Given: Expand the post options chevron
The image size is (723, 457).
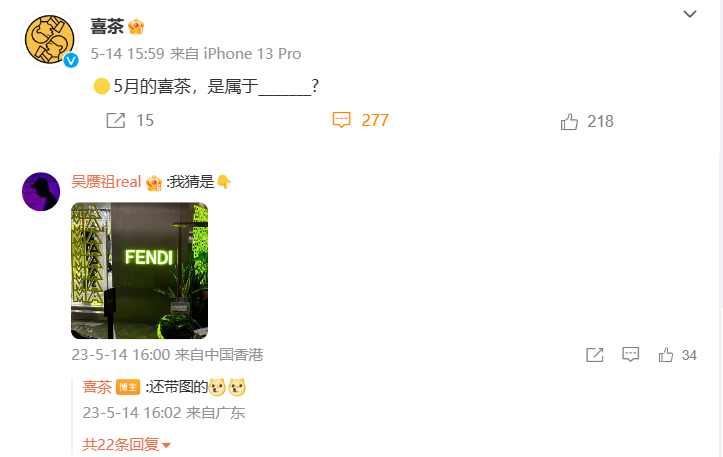Looking at the screenshot, I should tap(690, 14).
